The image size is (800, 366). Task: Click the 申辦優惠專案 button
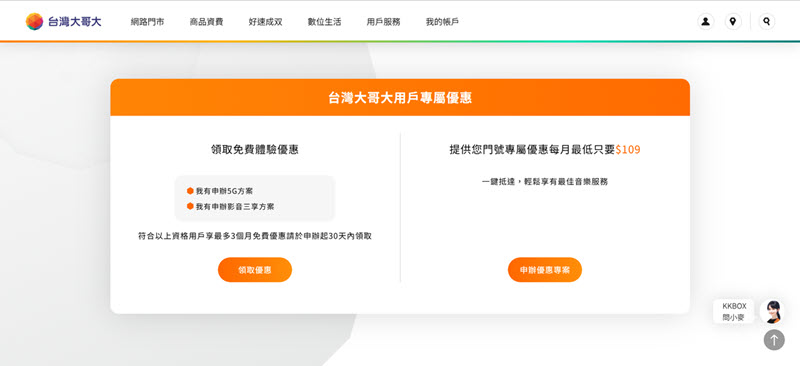click(x=545, y=270)
